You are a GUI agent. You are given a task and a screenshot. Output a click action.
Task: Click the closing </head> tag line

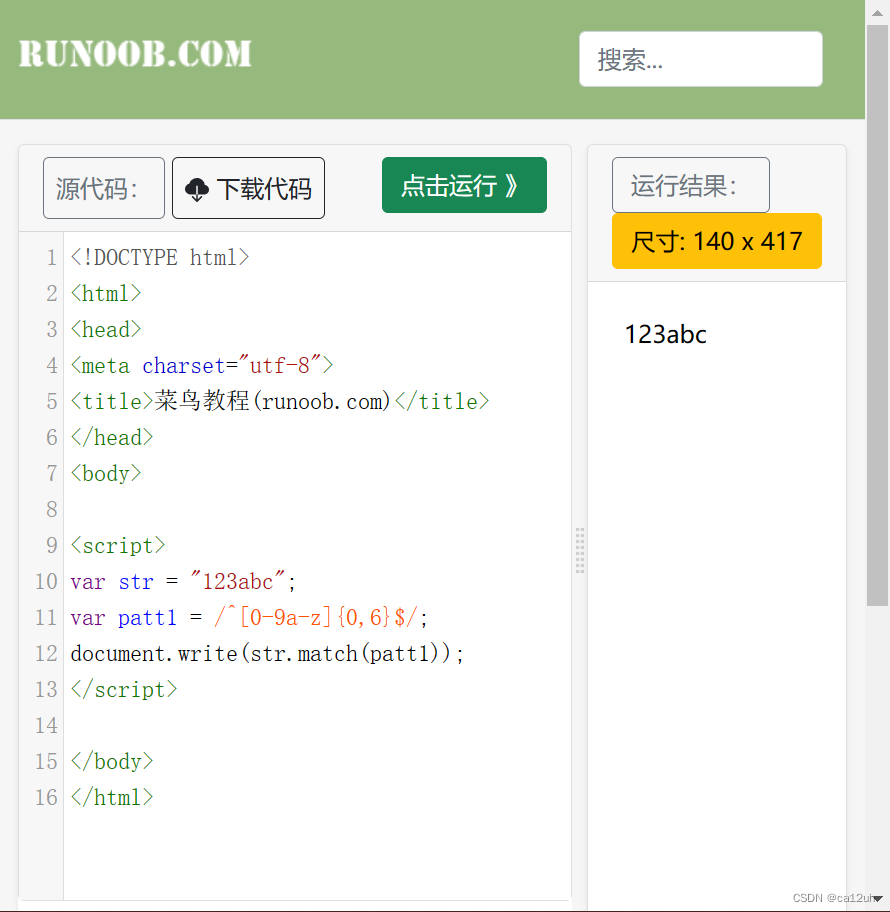coord(112,437)
